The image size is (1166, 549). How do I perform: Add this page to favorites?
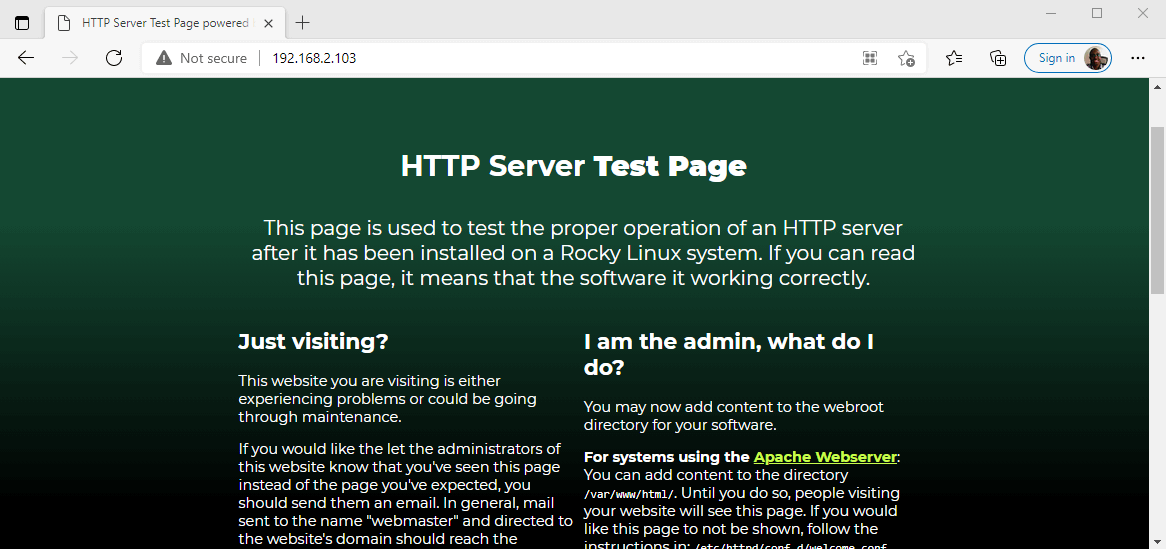click(x=906, y=58)
